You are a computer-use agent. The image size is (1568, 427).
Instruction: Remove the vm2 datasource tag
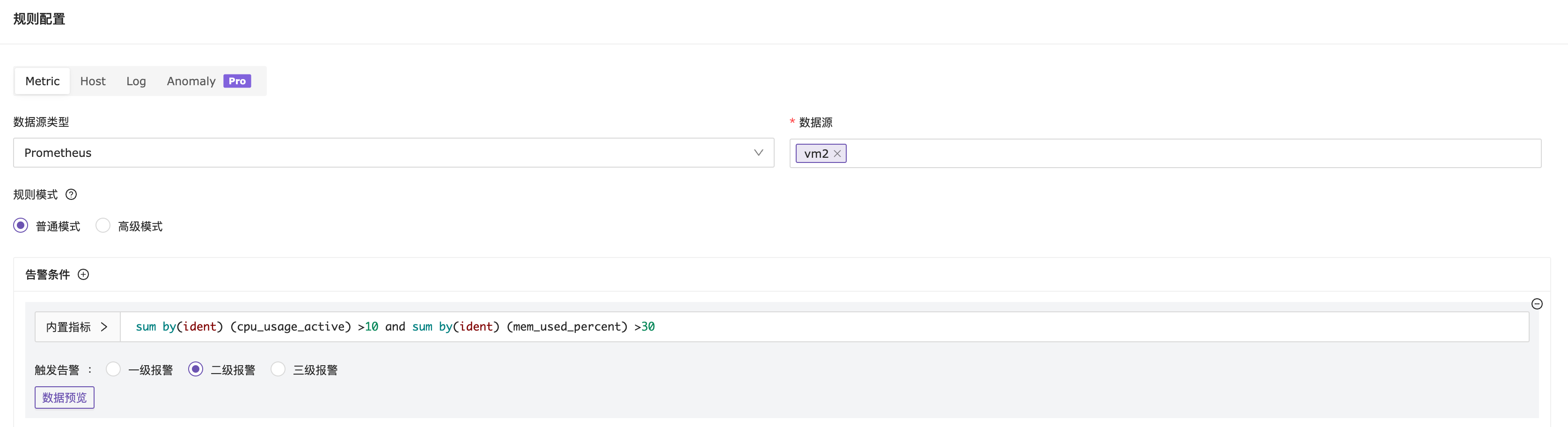837,154
